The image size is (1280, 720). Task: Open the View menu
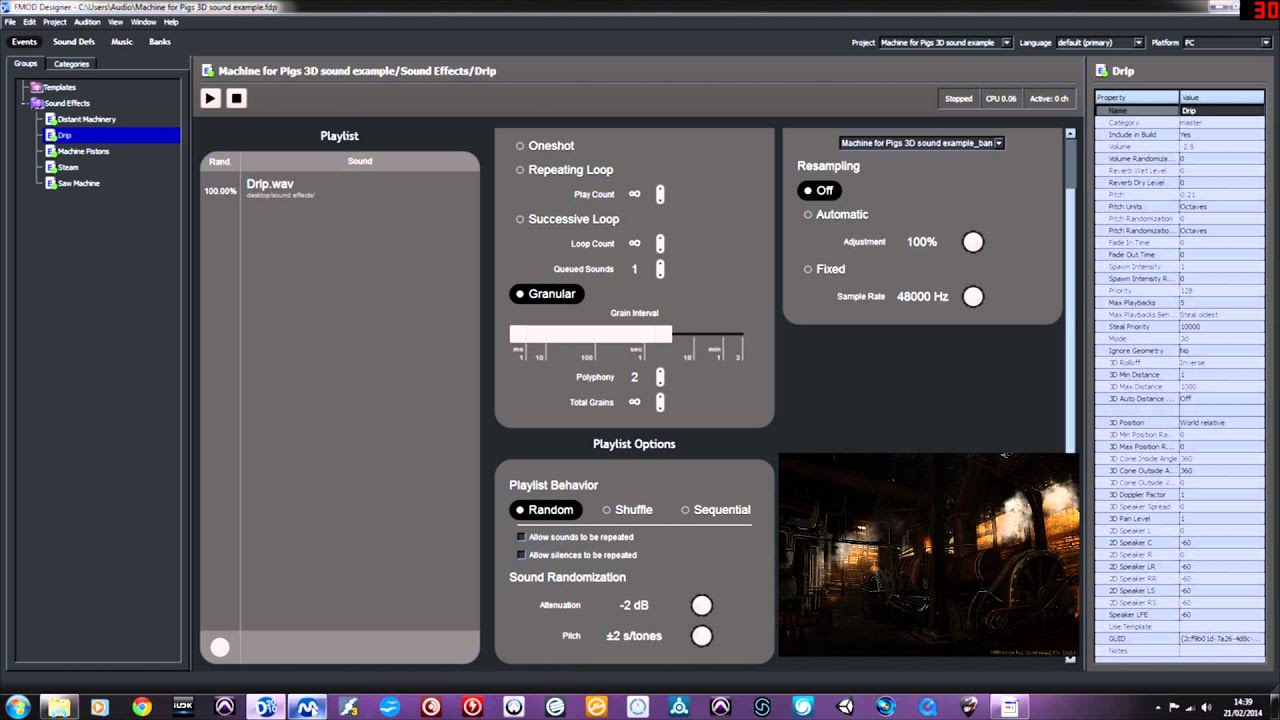pyautogui.click(x=116, y=22)
